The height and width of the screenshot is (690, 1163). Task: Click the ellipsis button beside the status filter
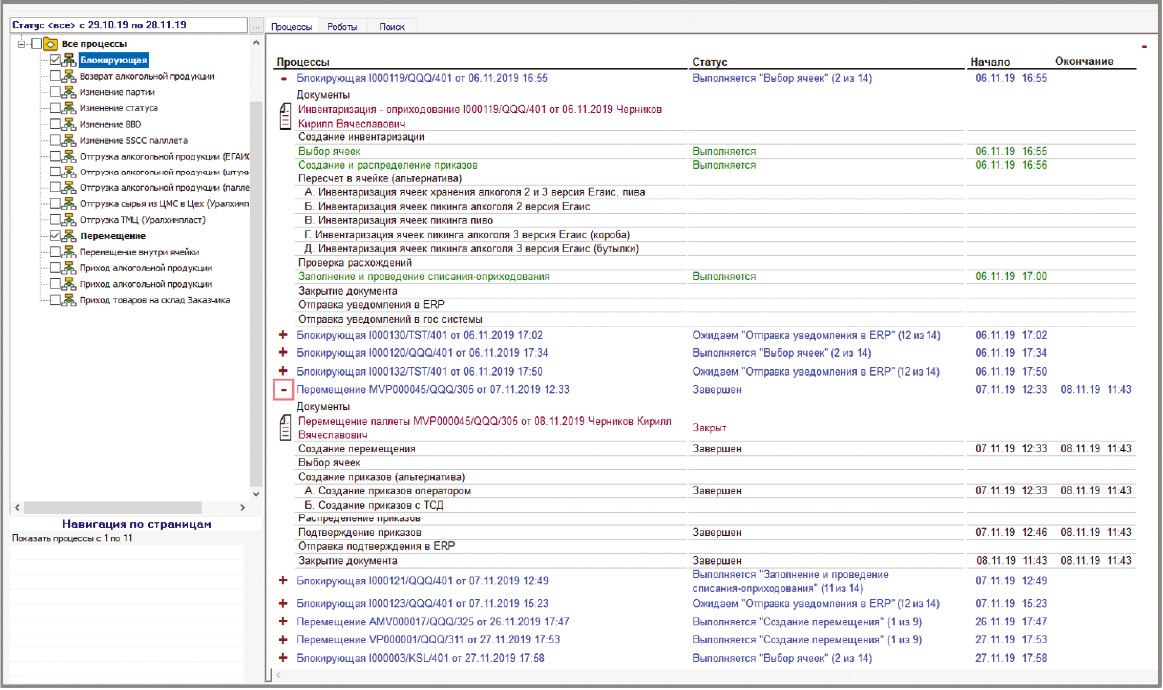tap(256, 25)
